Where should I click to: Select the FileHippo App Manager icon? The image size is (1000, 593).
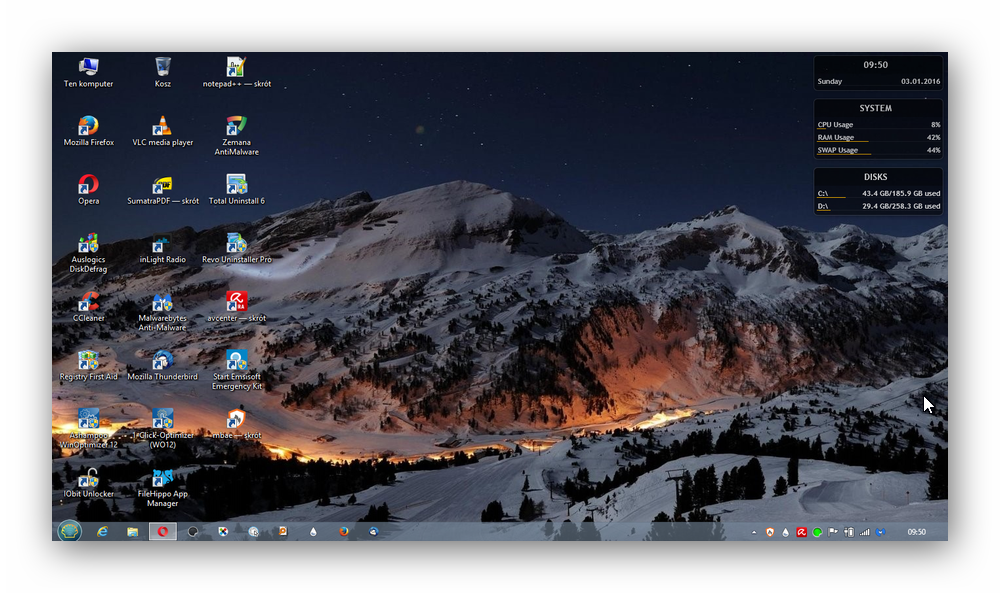coord(163,487)
